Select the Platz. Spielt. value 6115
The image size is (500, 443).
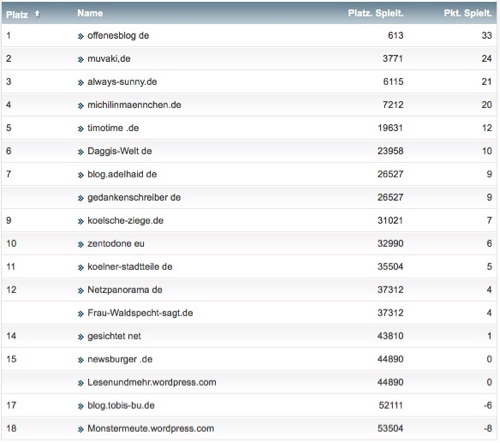pos(393,82)
